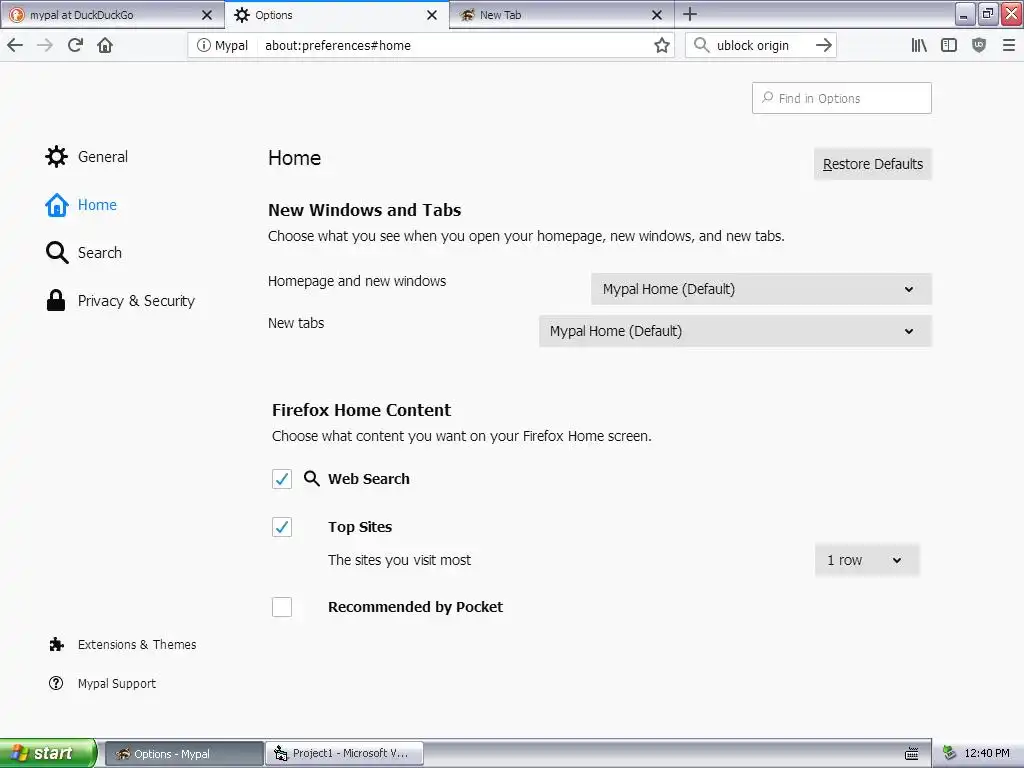Focus the Find in Options field
This screenshot has height=768, width=1024.
(842, 98)
